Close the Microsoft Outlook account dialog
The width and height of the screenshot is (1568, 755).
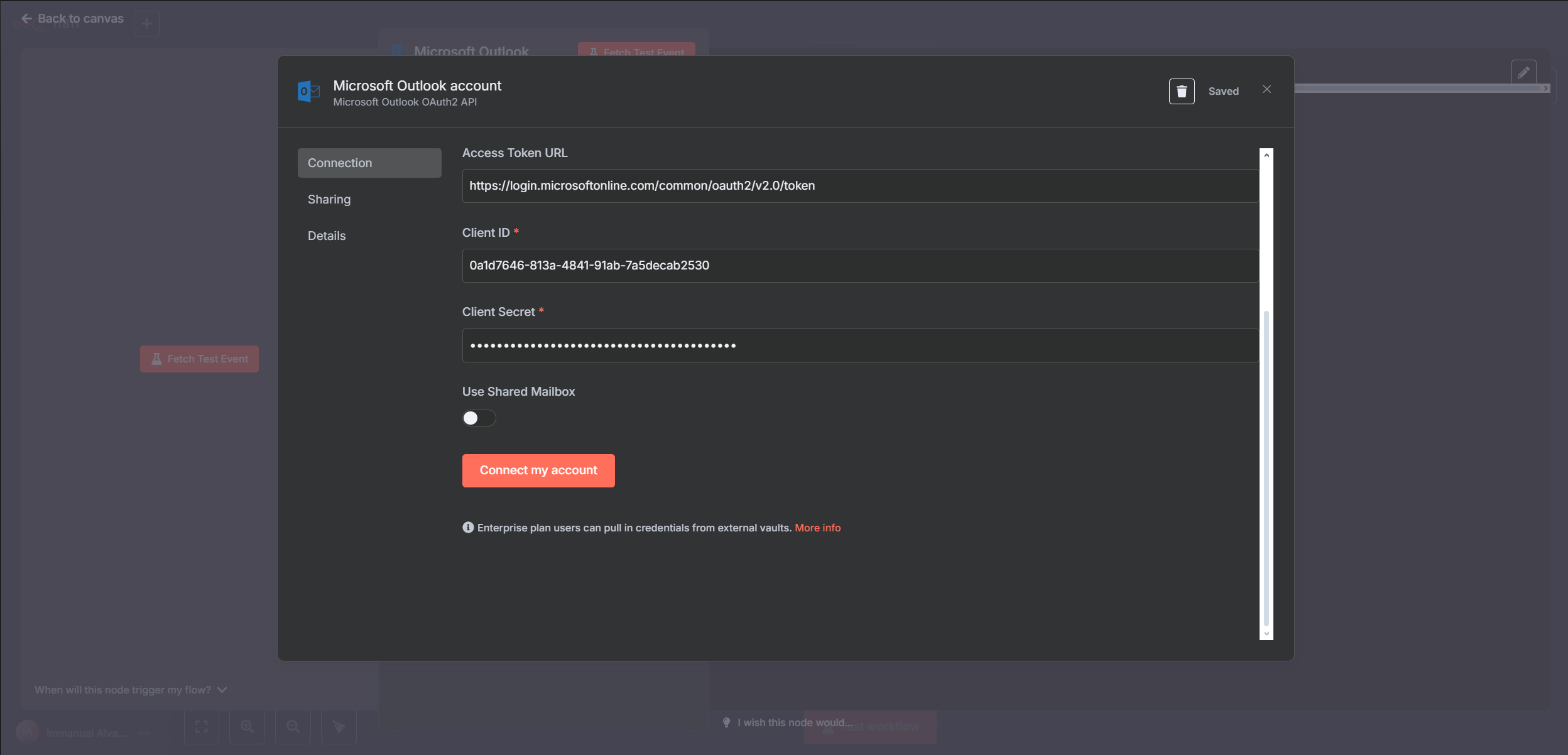1266,90
